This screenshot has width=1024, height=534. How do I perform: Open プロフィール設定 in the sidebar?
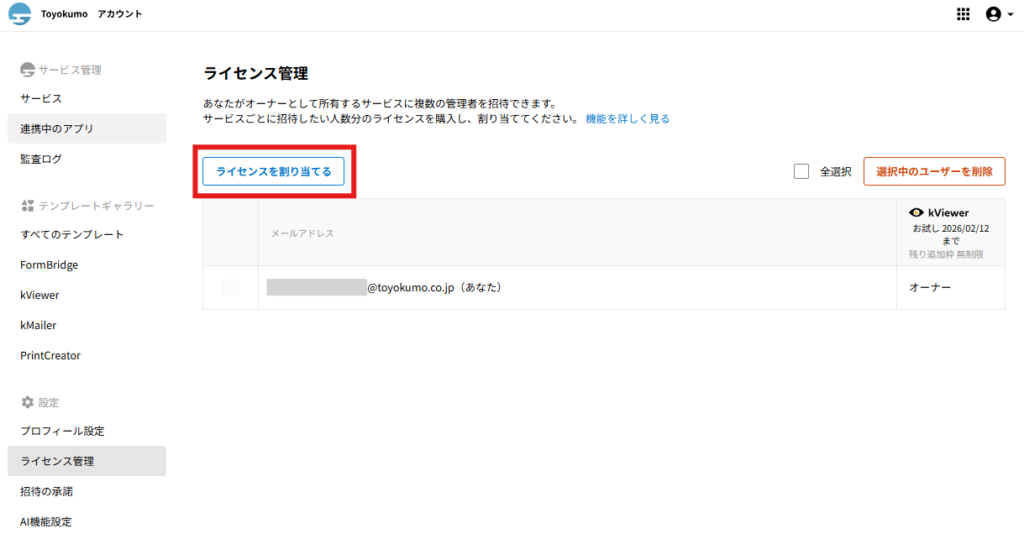click(62, 431)
